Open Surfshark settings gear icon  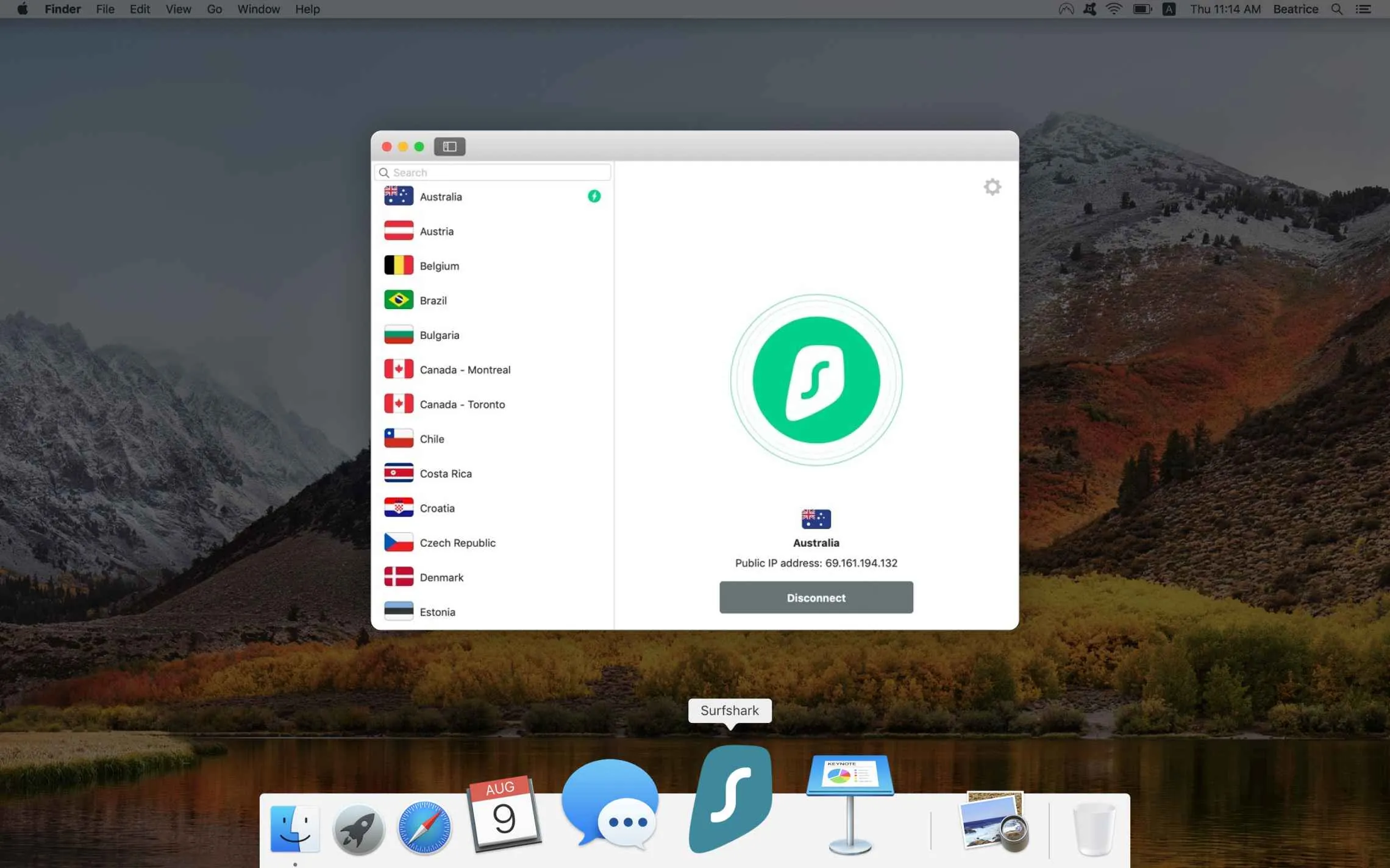pos(992,187)
